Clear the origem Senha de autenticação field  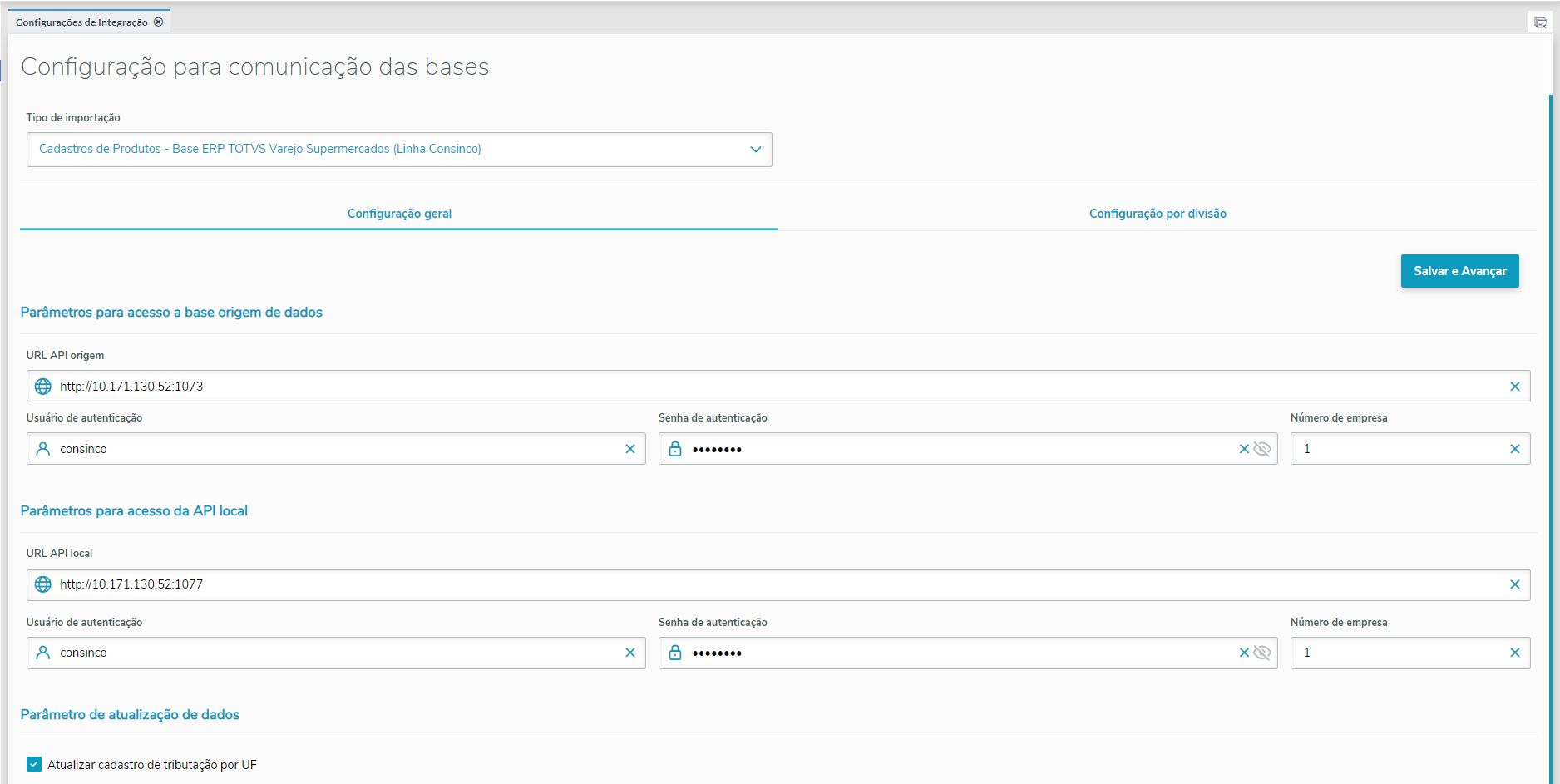pyautogui.click(x=1244, y=449)
